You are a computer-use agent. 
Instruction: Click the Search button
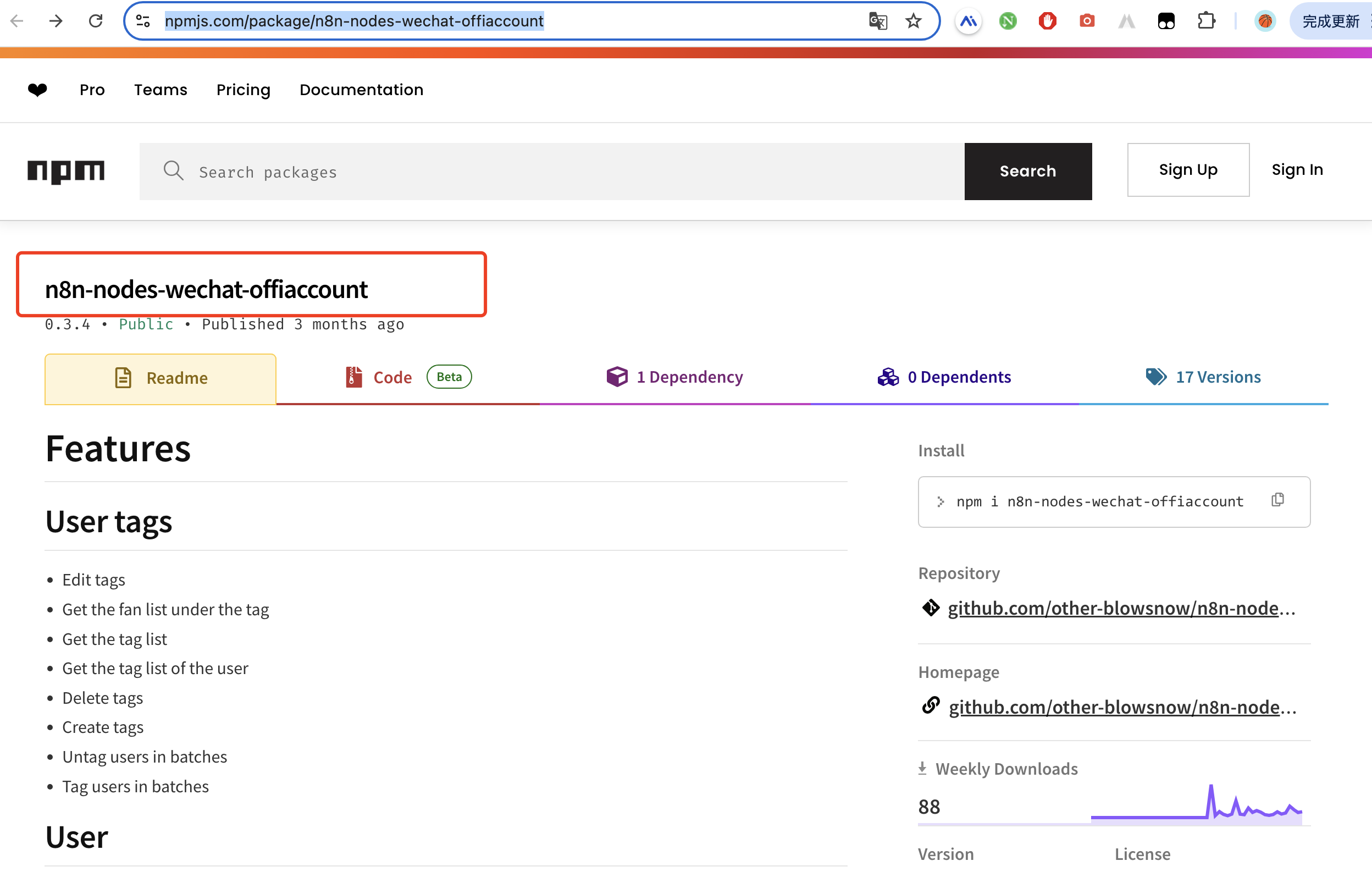[1027, 171]
